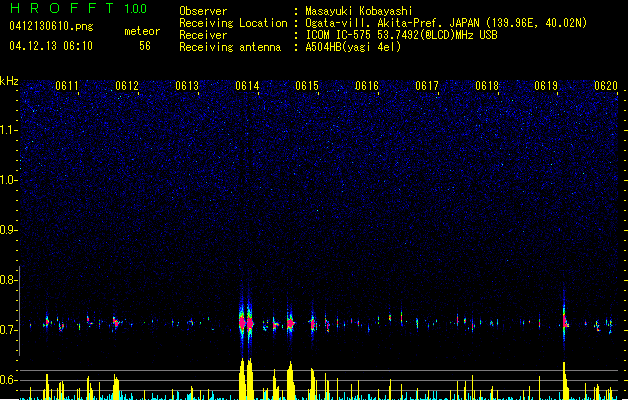The width and height of the screenshot is (629, 400).
Task: Click the 0611 time axis marker
Action: (x=67, y=86)
